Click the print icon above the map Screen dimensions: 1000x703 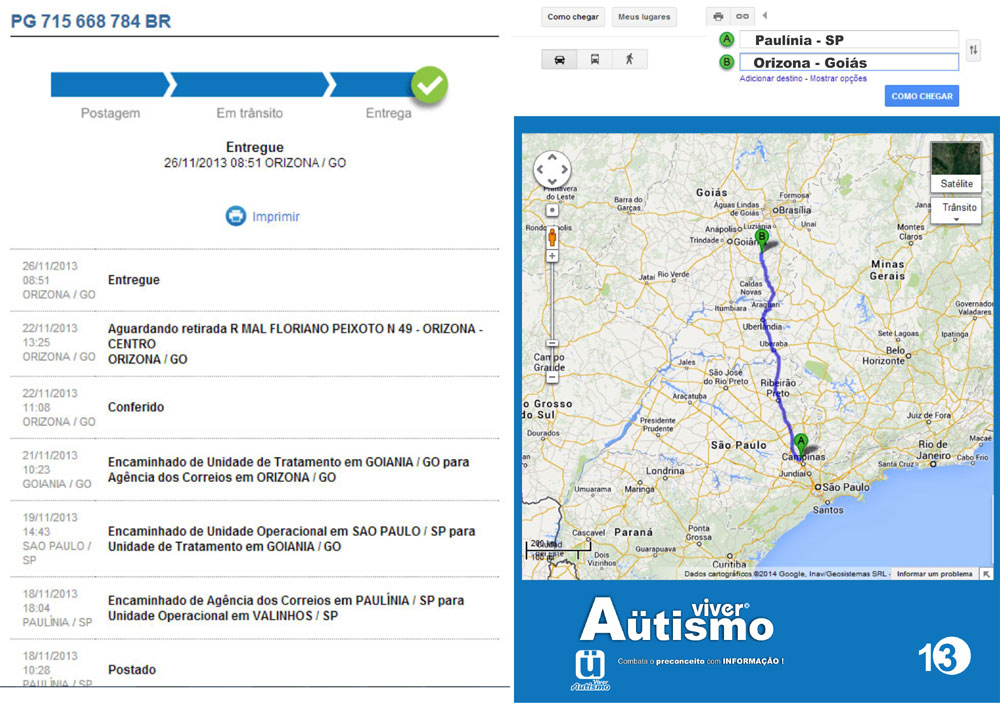pos(718,17)
